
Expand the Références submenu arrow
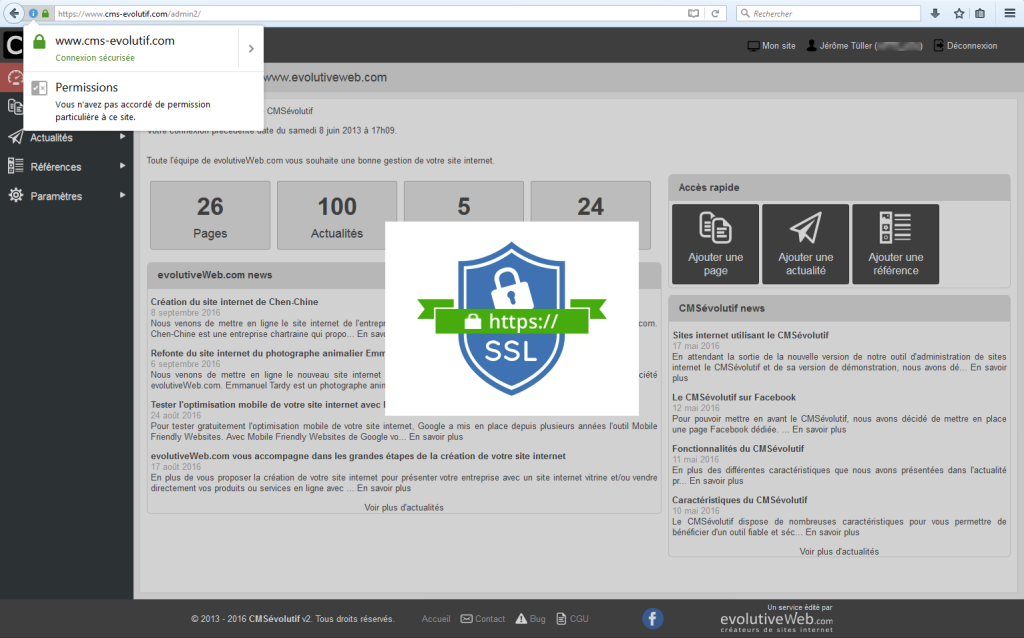[x=122, y=166]
